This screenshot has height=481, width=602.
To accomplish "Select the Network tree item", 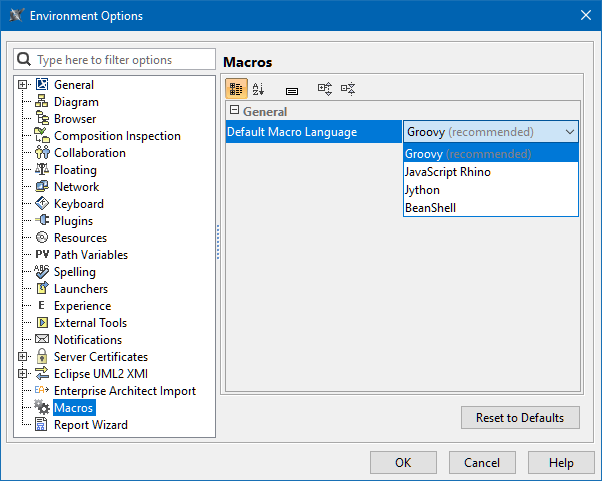I will tap(76, 187).
